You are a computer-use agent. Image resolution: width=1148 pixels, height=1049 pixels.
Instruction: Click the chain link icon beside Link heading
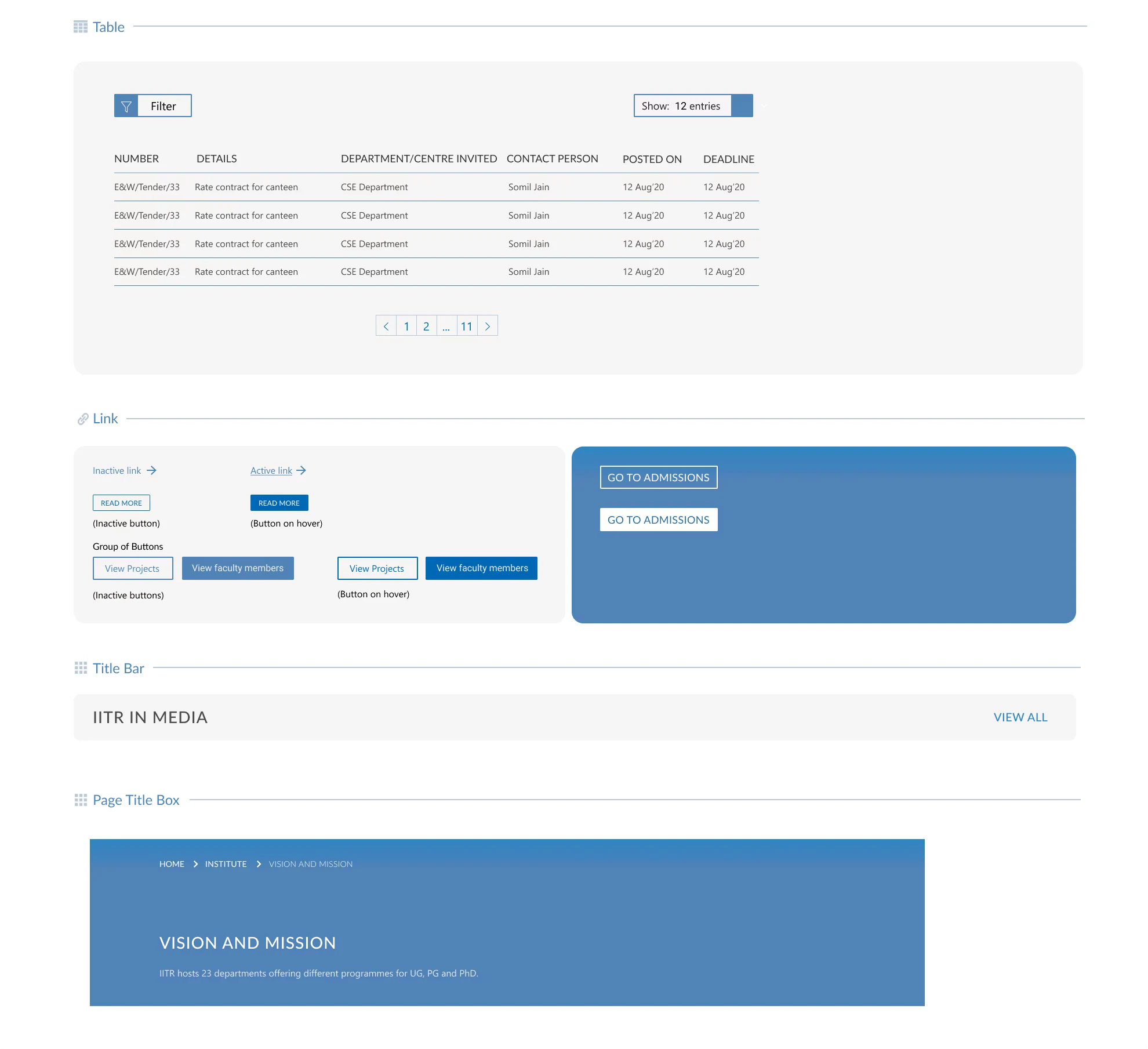click(83, 419)
